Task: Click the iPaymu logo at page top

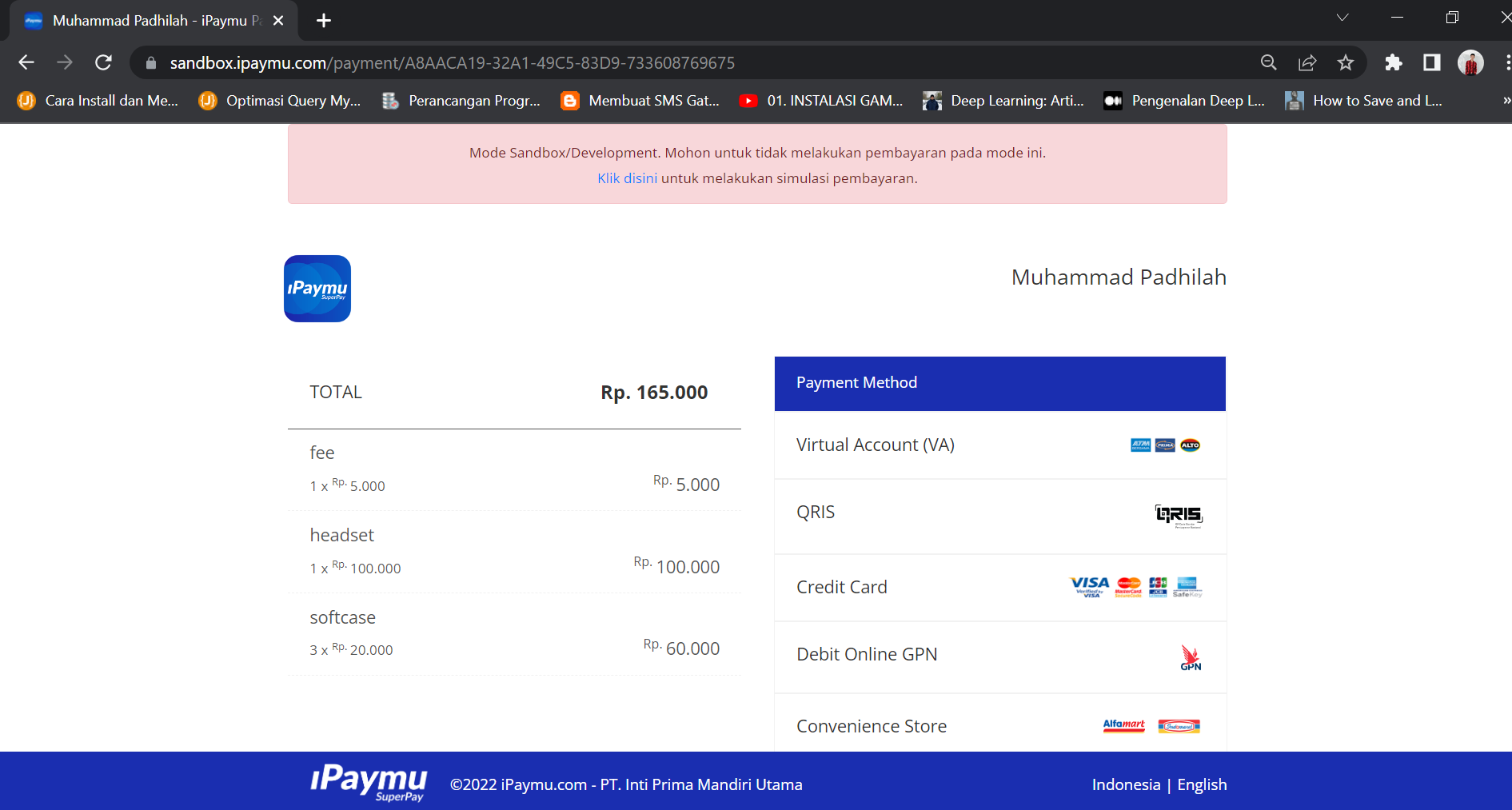Action: 317,289
